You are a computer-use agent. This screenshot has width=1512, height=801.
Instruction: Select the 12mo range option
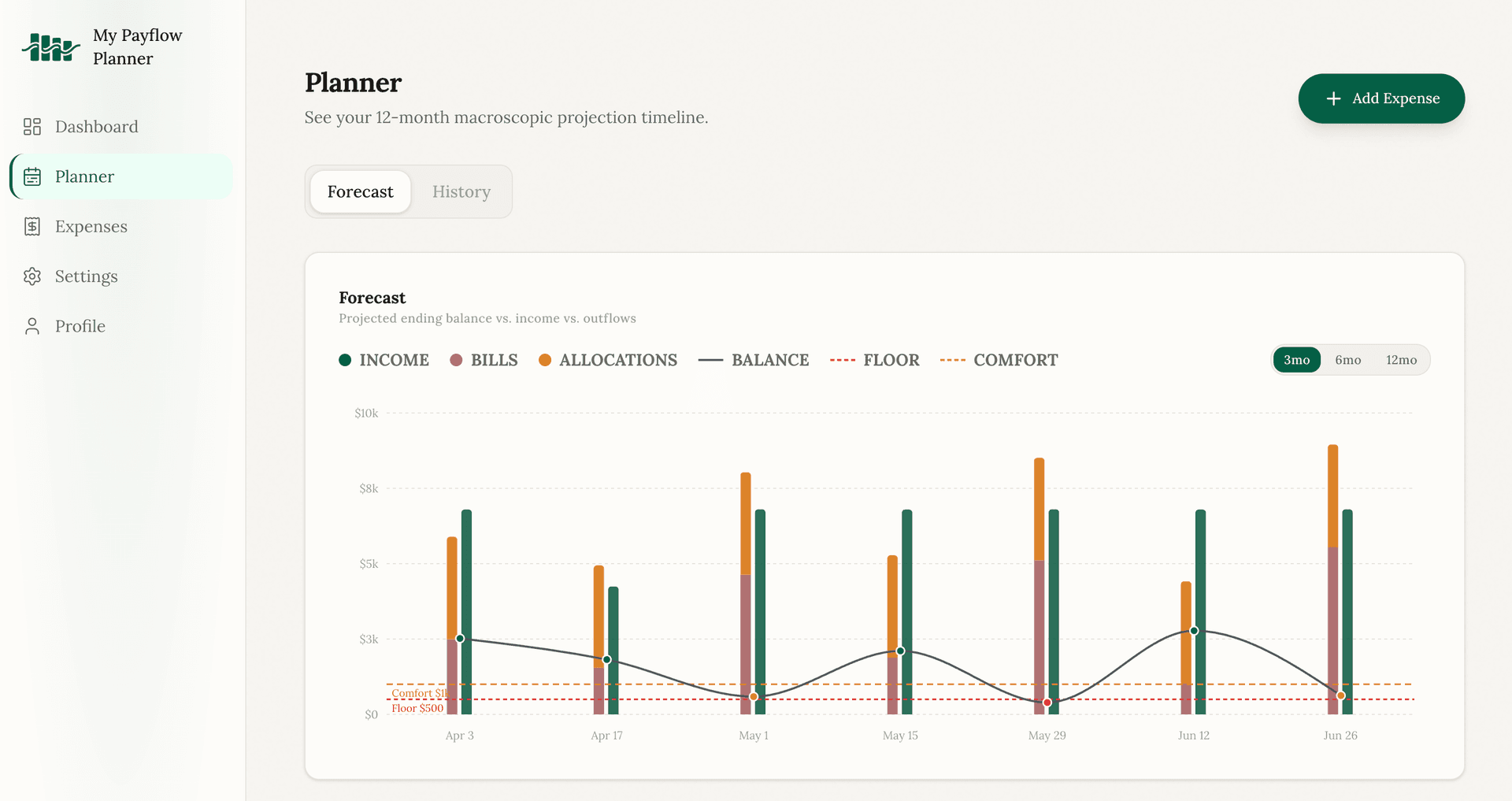(x=1401, y=359)
